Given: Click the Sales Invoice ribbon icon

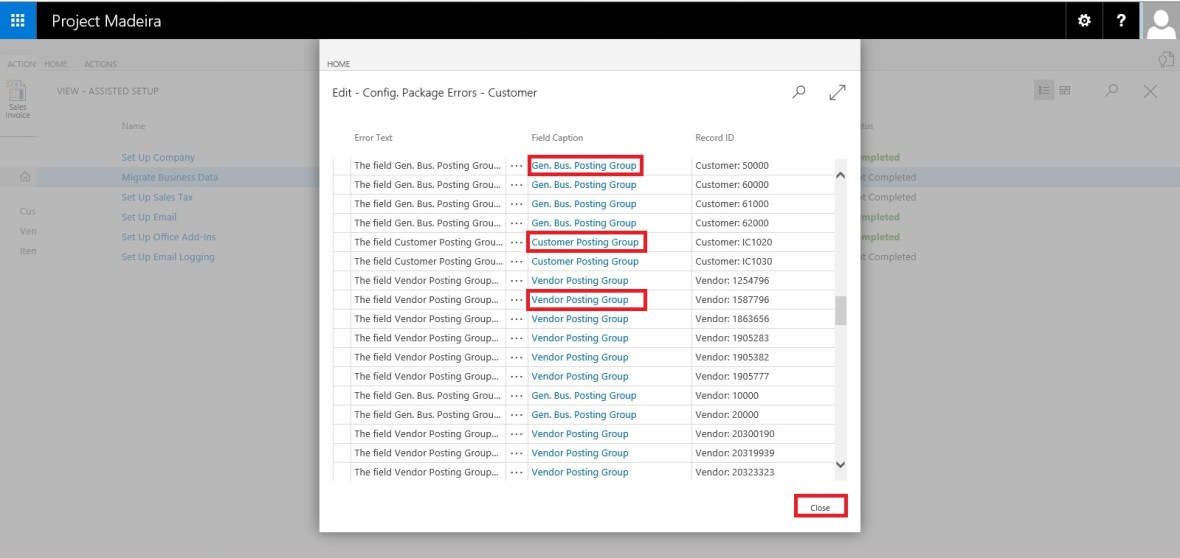Looking at the screenshot, I should tap(17, 100).
